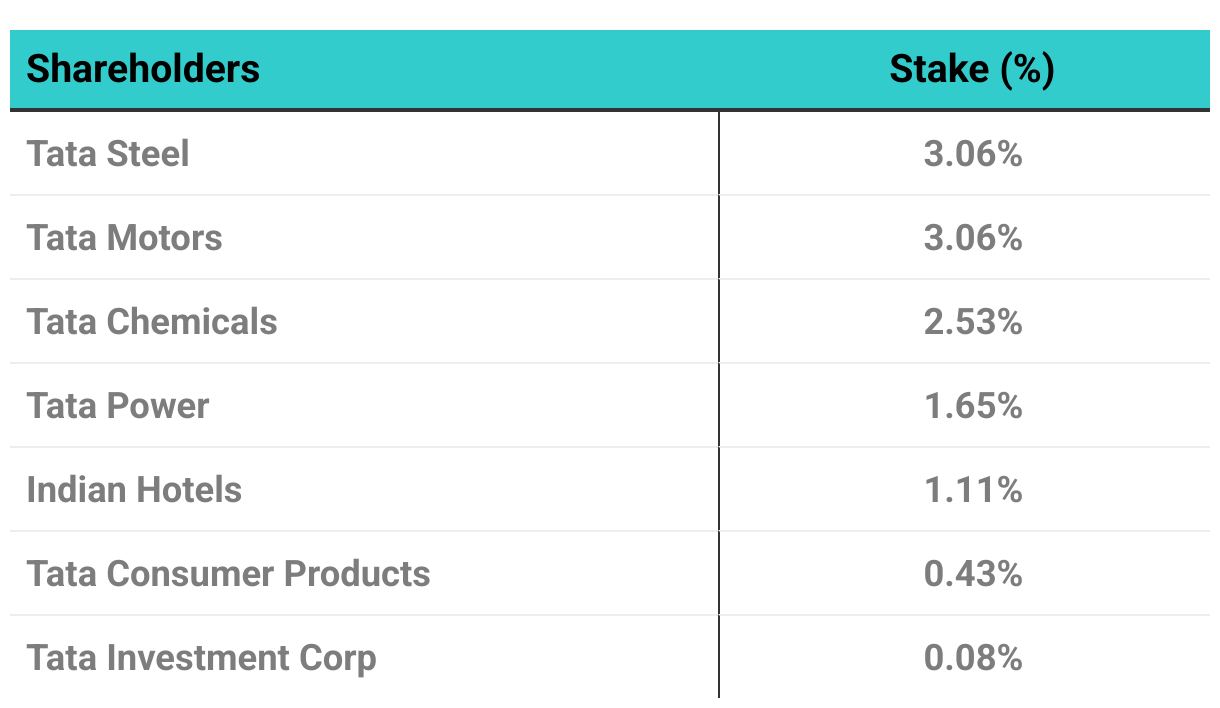Select the Tata Motors row label
The image size is (1220, 708).
(125, 238)
